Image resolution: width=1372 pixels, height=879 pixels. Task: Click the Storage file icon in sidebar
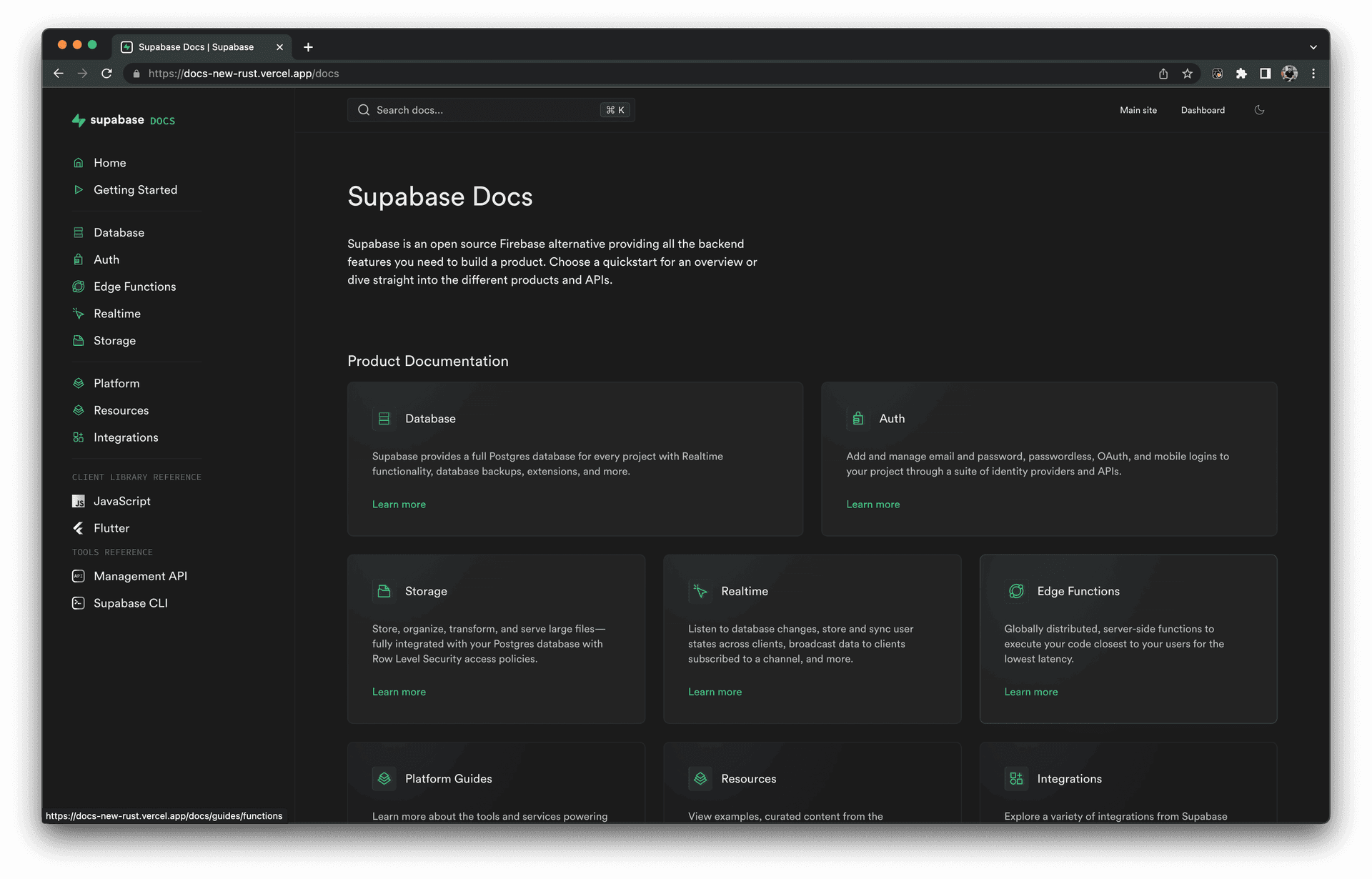click(79, 341)
